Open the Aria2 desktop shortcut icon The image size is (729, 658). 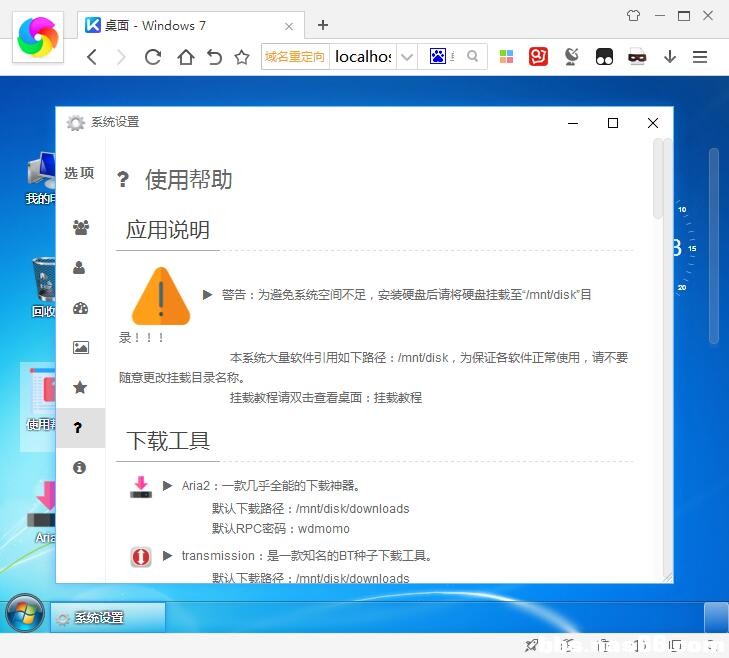43,512
